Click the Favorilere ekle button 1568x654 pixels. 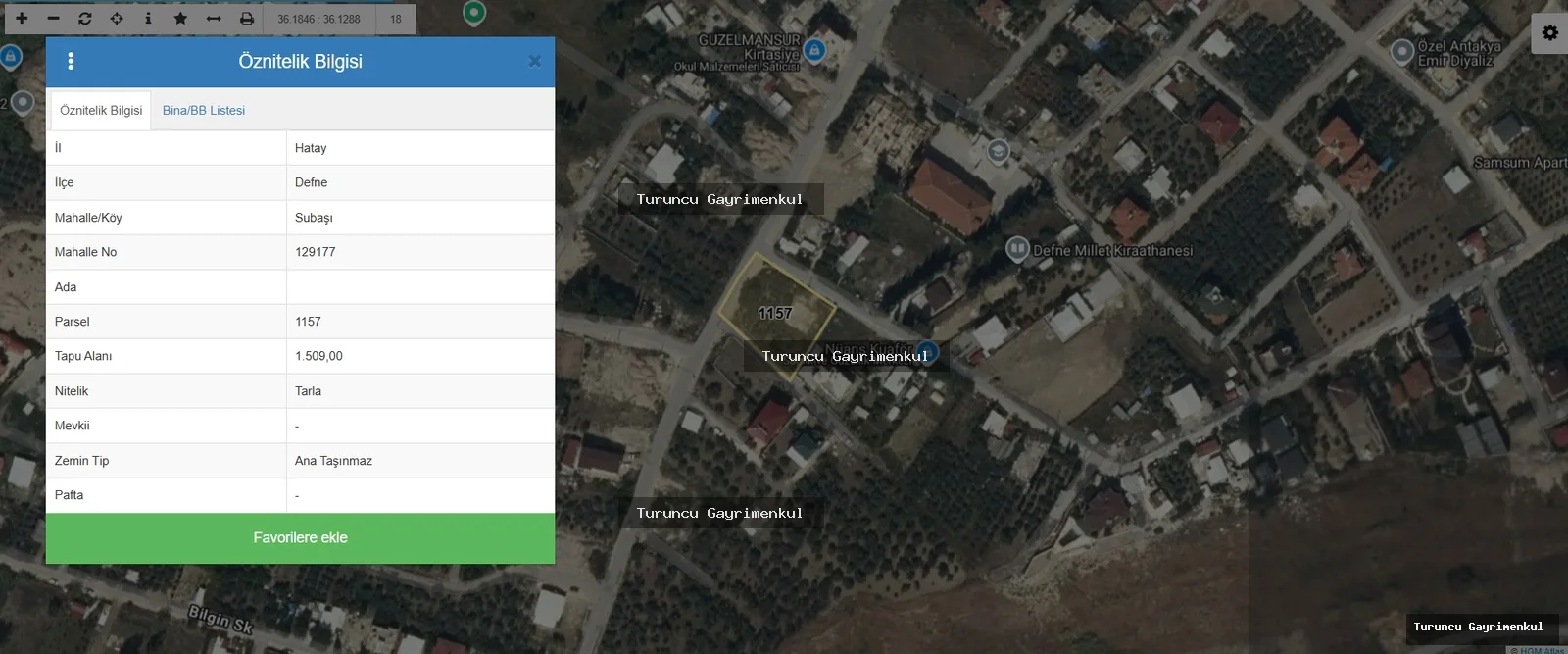click(x=300, y=537)
